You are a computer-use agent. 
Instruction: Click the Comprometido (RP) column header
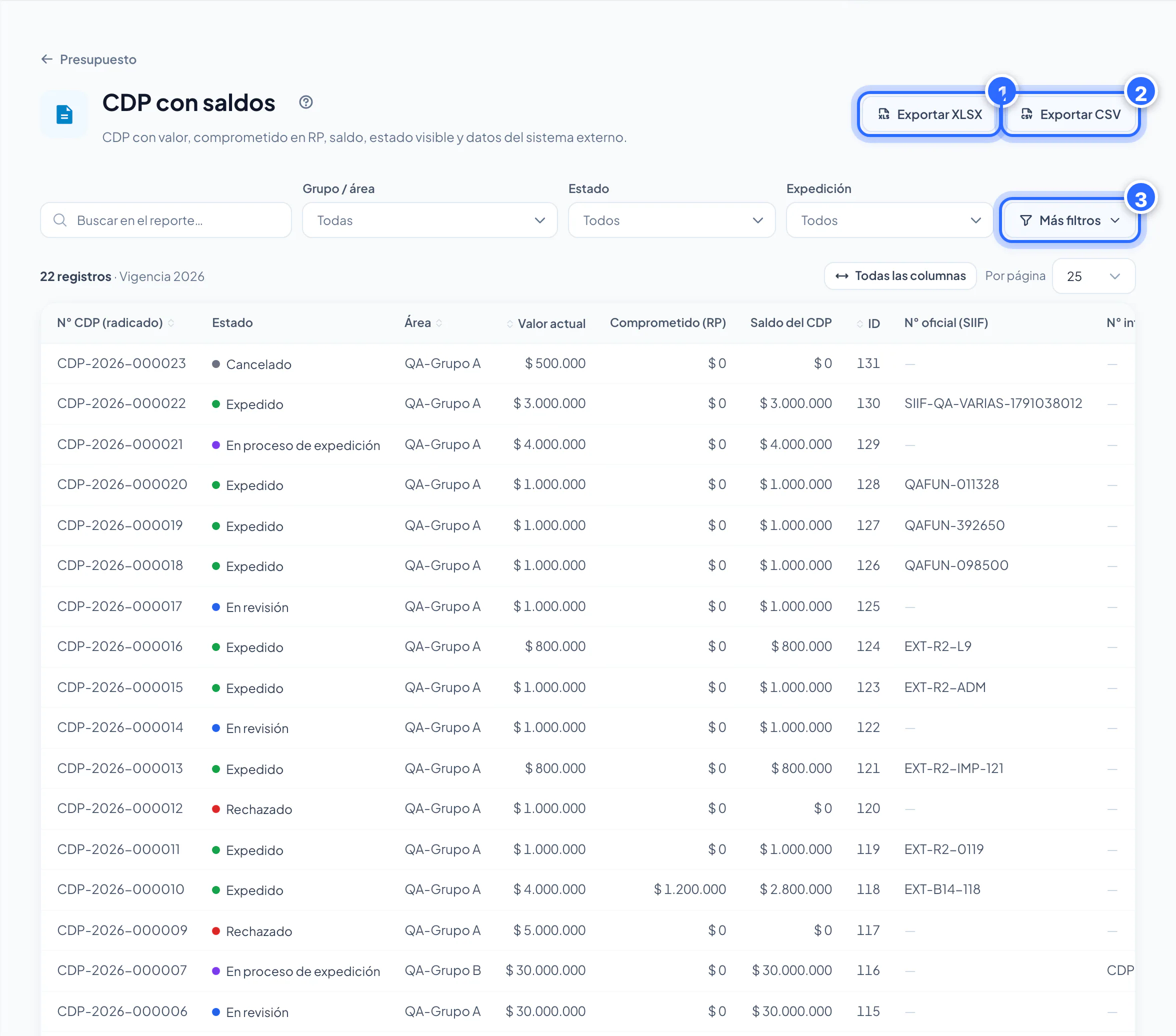667,323
